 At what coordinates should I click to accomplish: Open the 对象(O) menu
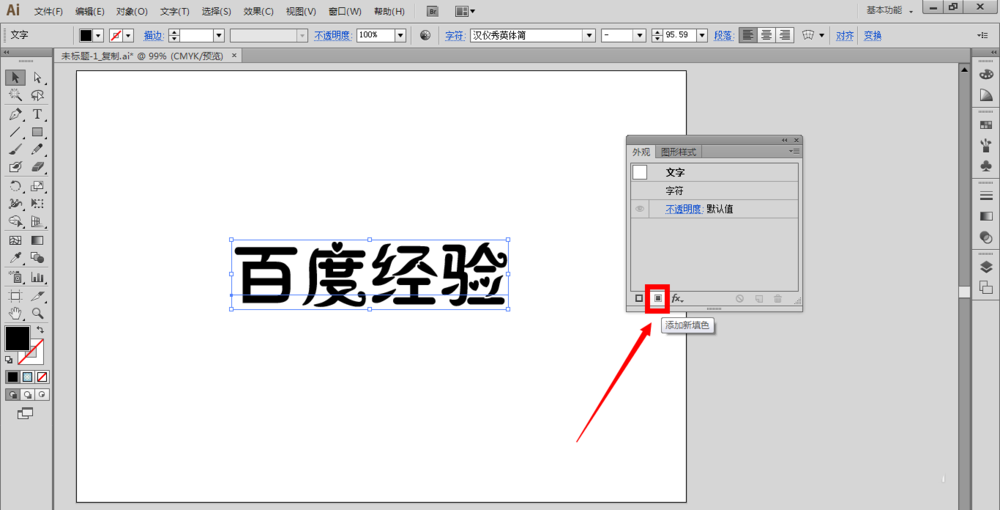pyautogui.click(x=132, y=11)
